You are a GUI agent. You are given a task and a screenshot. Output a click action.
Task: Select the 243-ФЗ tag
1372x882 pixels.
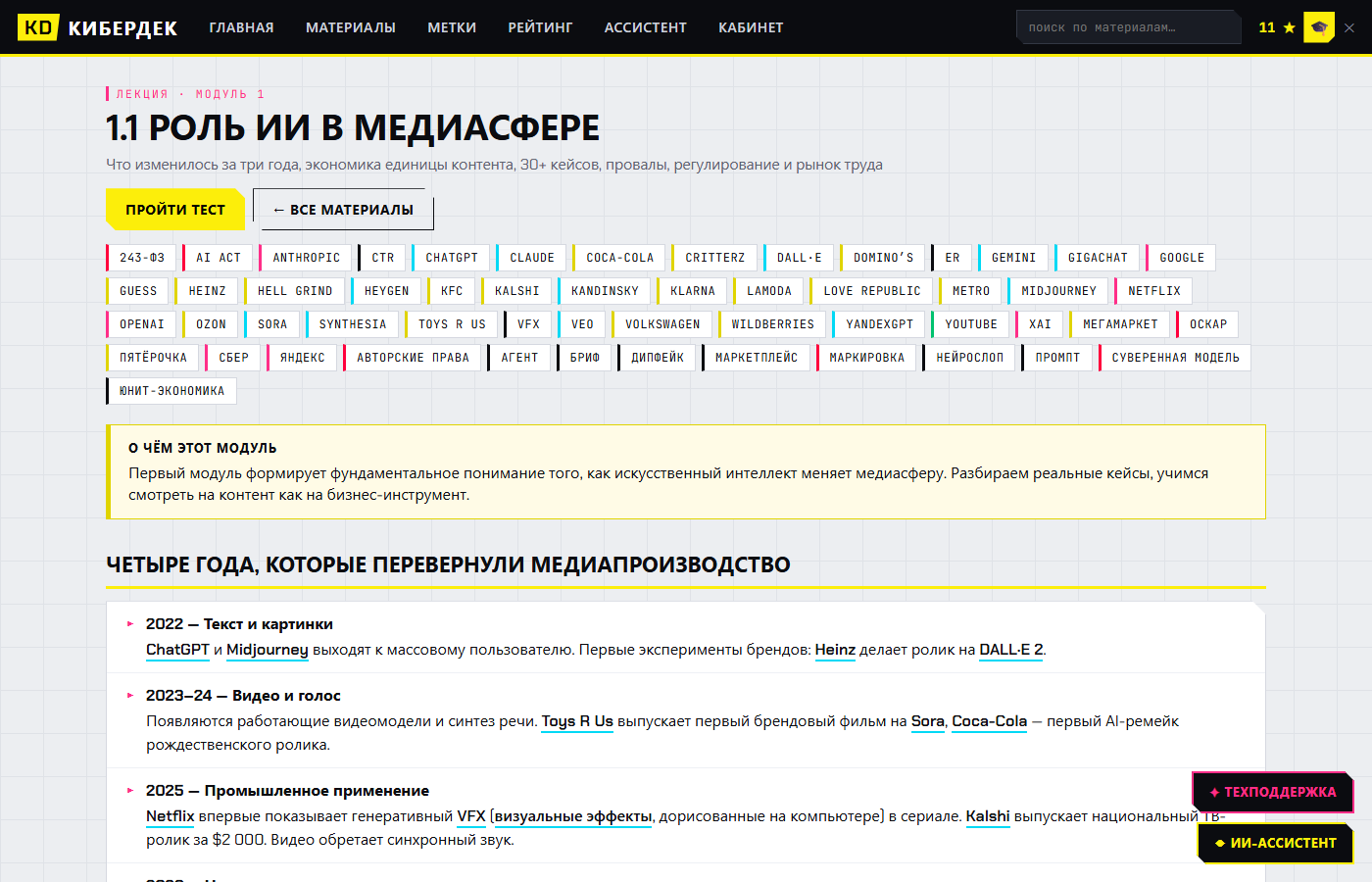141,258
